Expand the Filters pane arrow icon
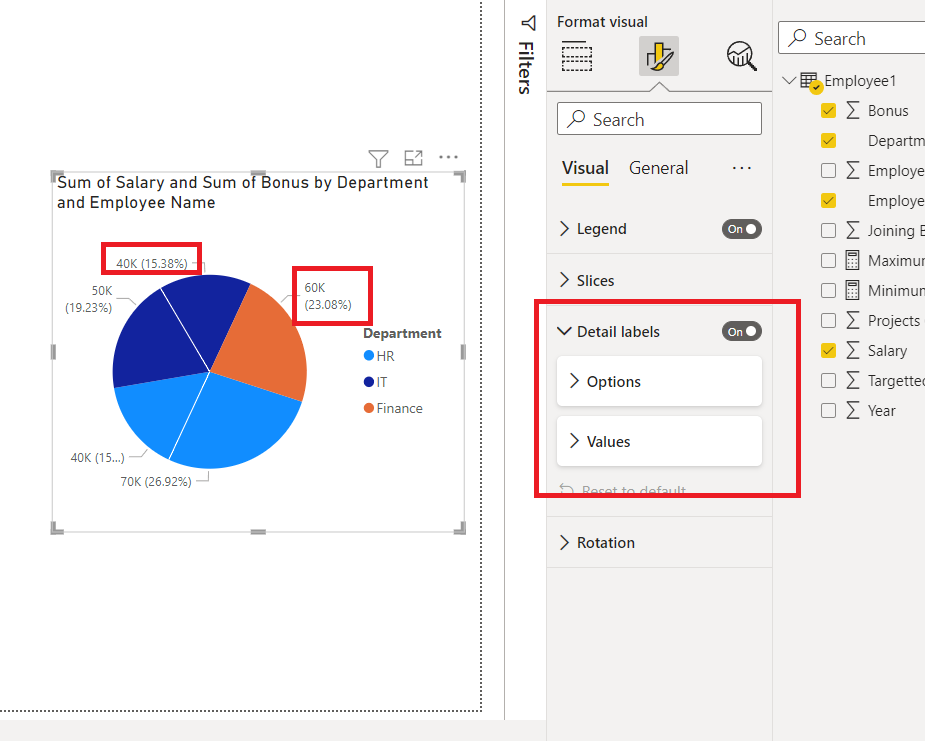 (529, 24)
